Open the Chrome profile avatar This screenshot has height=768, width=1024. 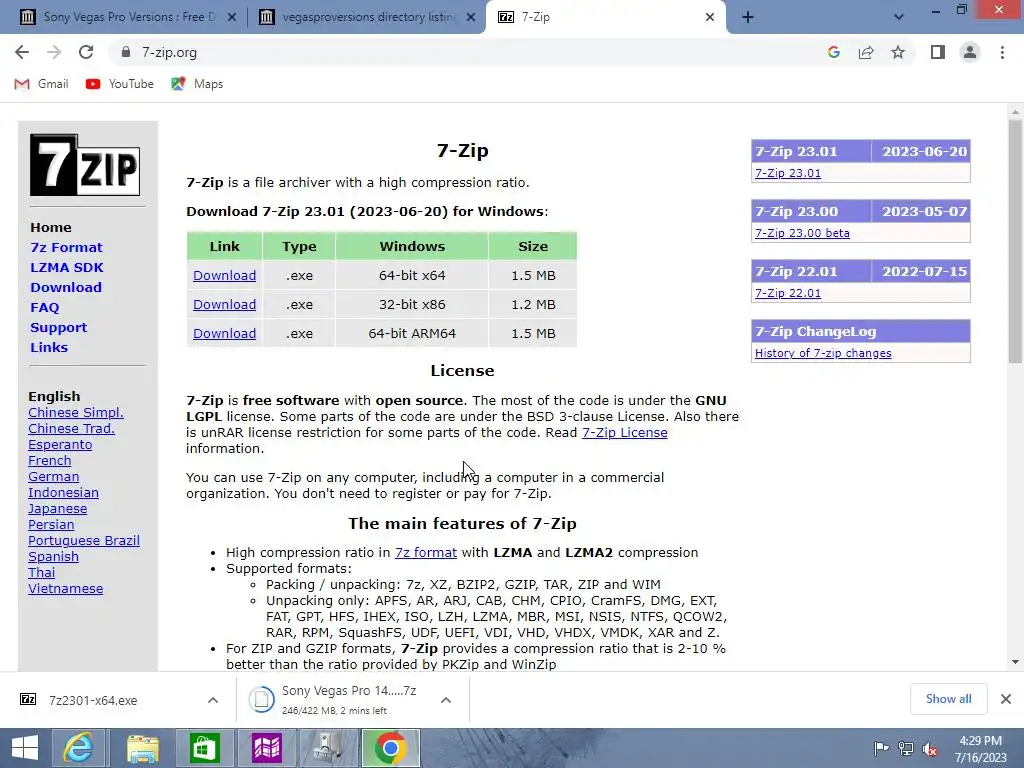pos(970,52)
